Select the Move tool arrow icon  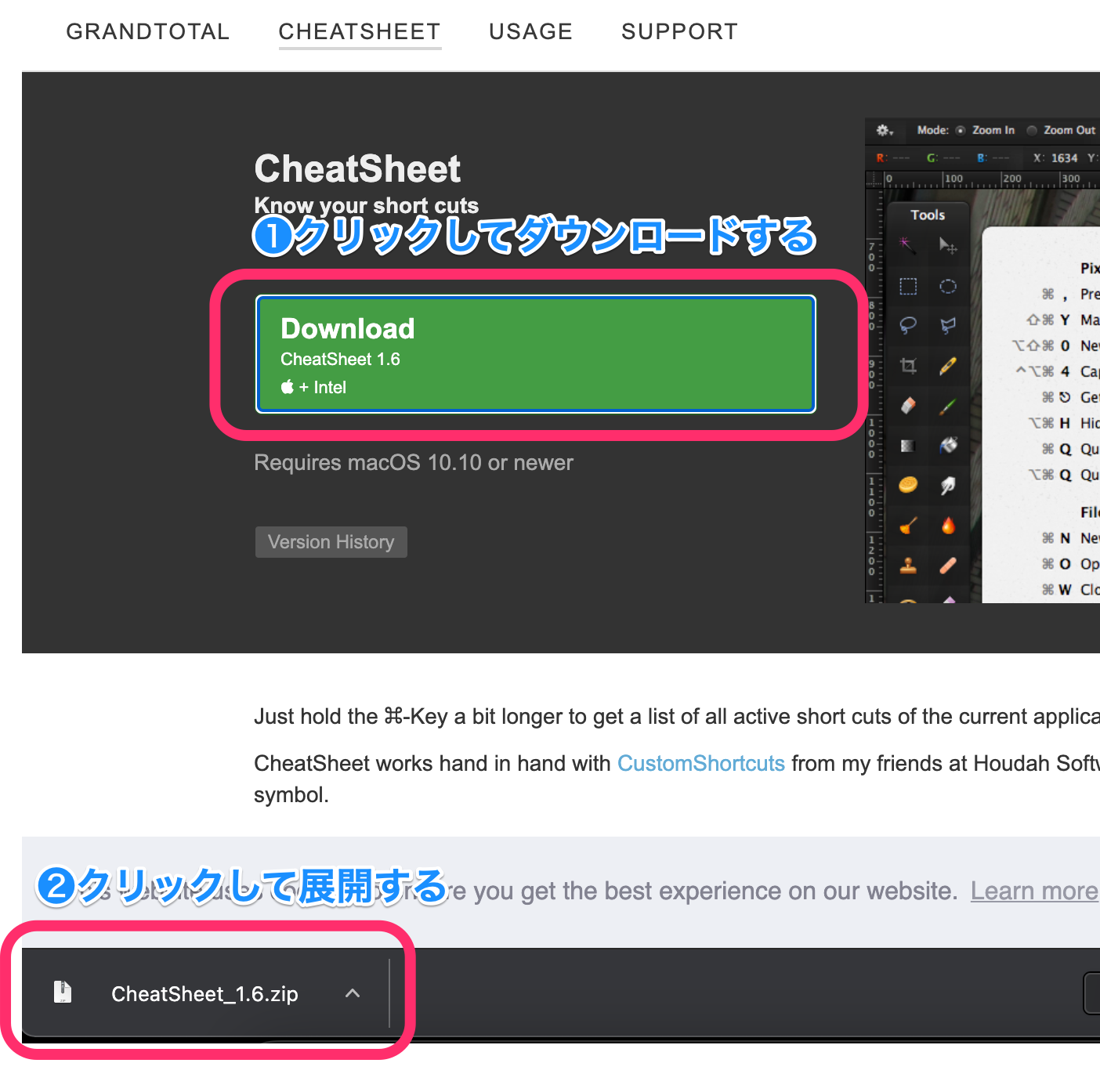coord(948,246)
